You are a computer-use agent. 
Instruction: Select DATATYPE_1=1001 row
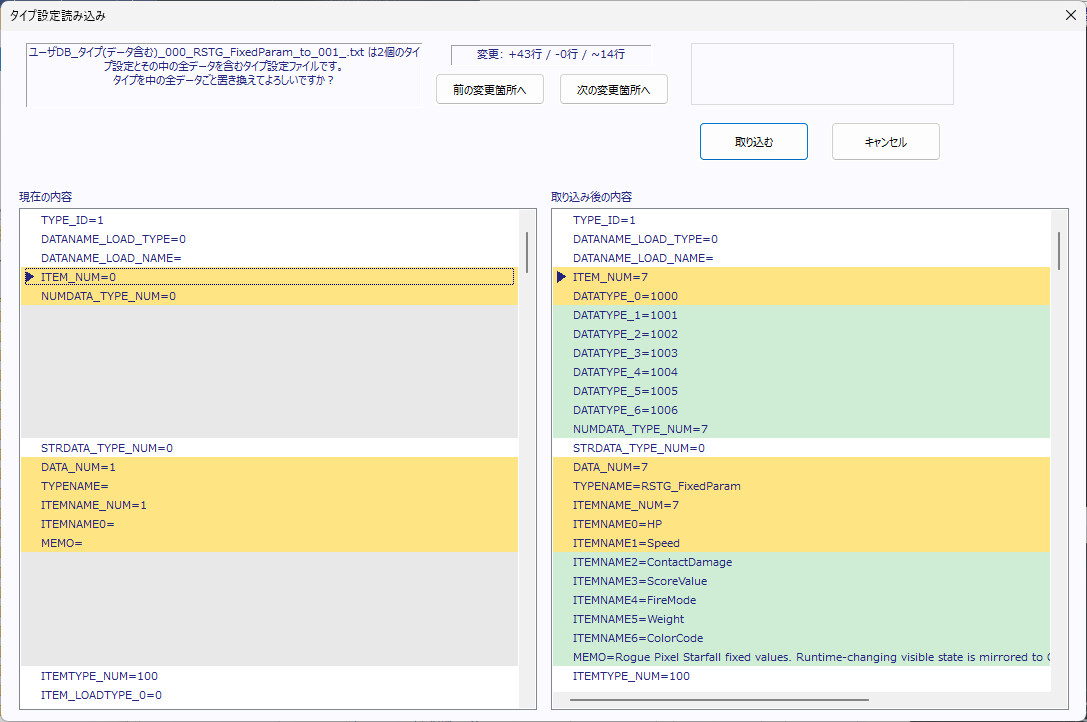pyautogui.click(x=801, y=315)
